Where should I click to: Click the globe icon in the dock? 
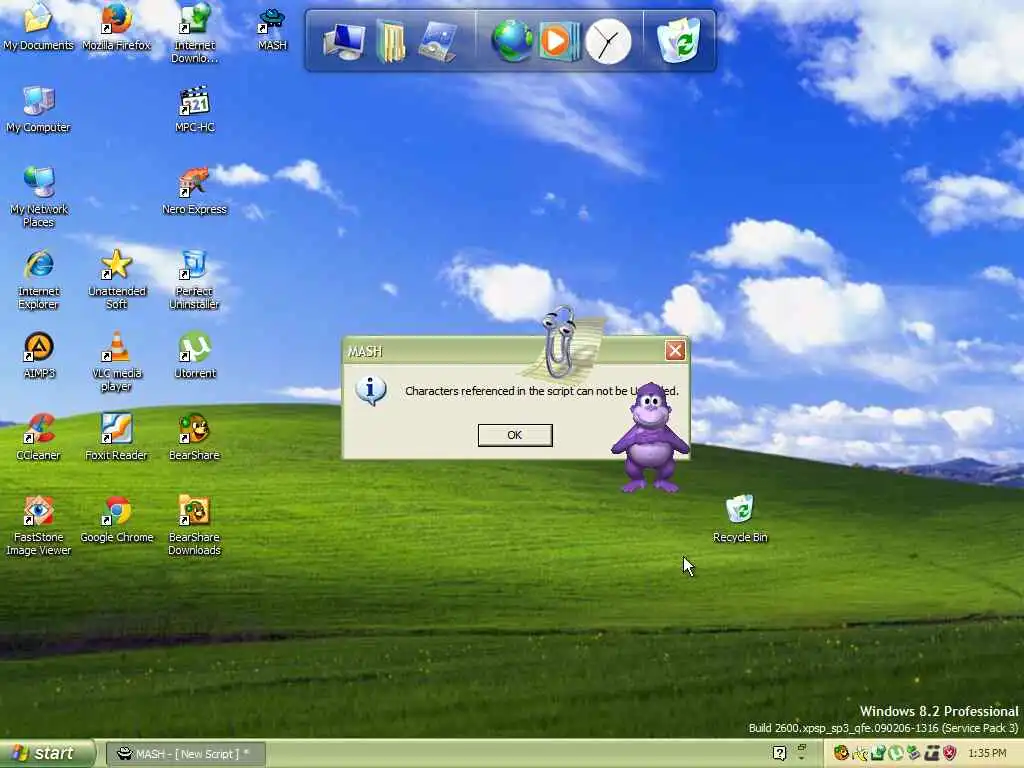(511, 40)
